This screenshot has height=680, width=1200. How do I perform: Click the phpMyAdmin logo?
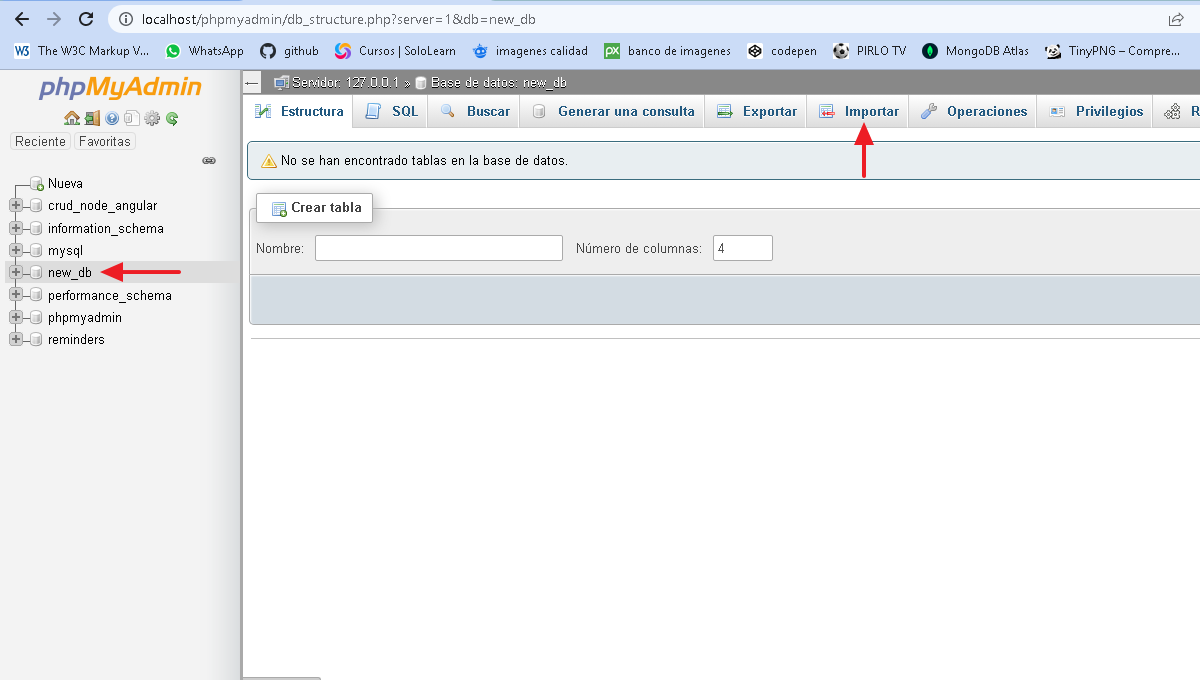tap(119, 88)
